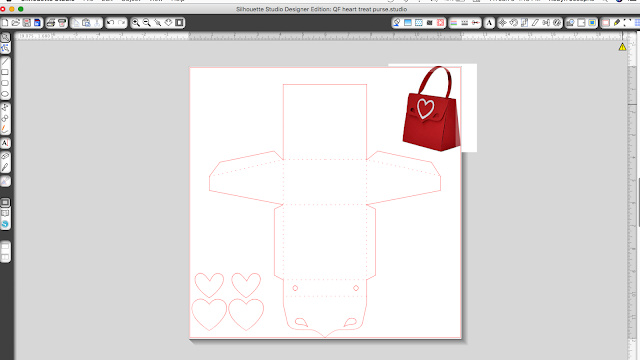Open the Text Style panel (A icon)
Screen dimensions: 640x360
pyautogui.click(x=489, y=23)
